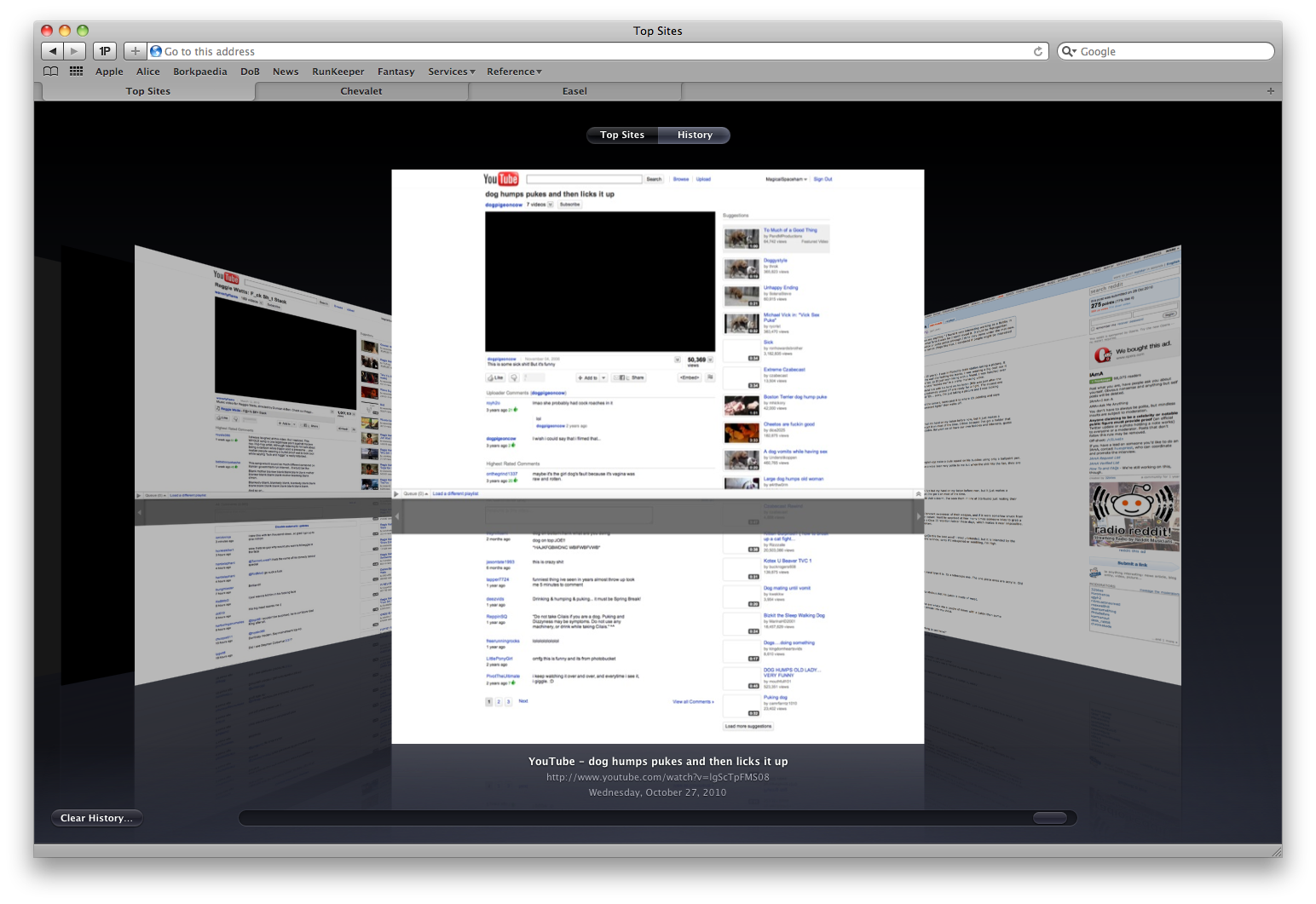
Task: Click the Top Sites grid icon in the bookmarks bar
Action: point(76,72)
